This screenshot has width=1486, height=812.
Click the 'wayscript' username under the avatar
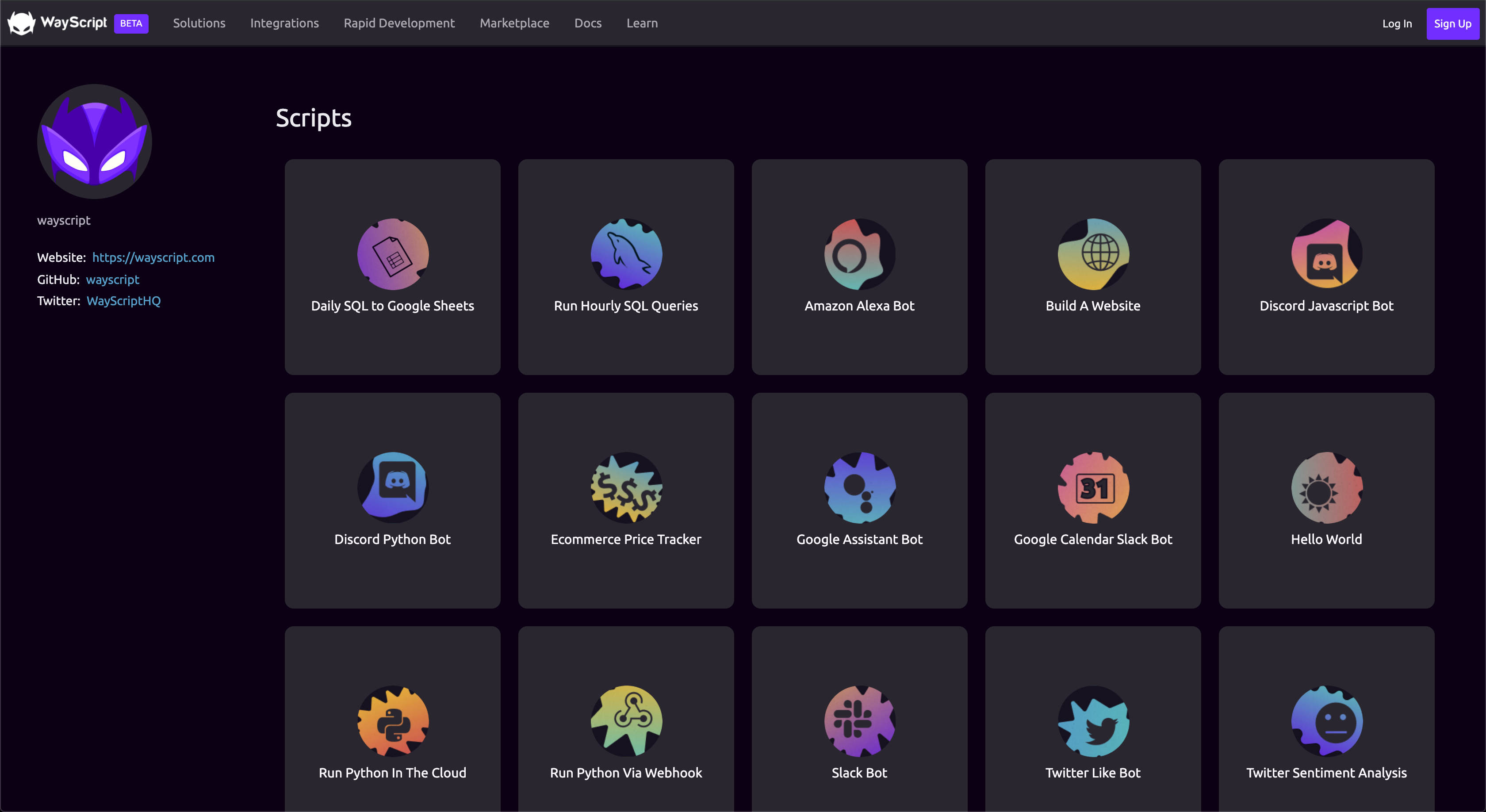[x=63, y=220]
